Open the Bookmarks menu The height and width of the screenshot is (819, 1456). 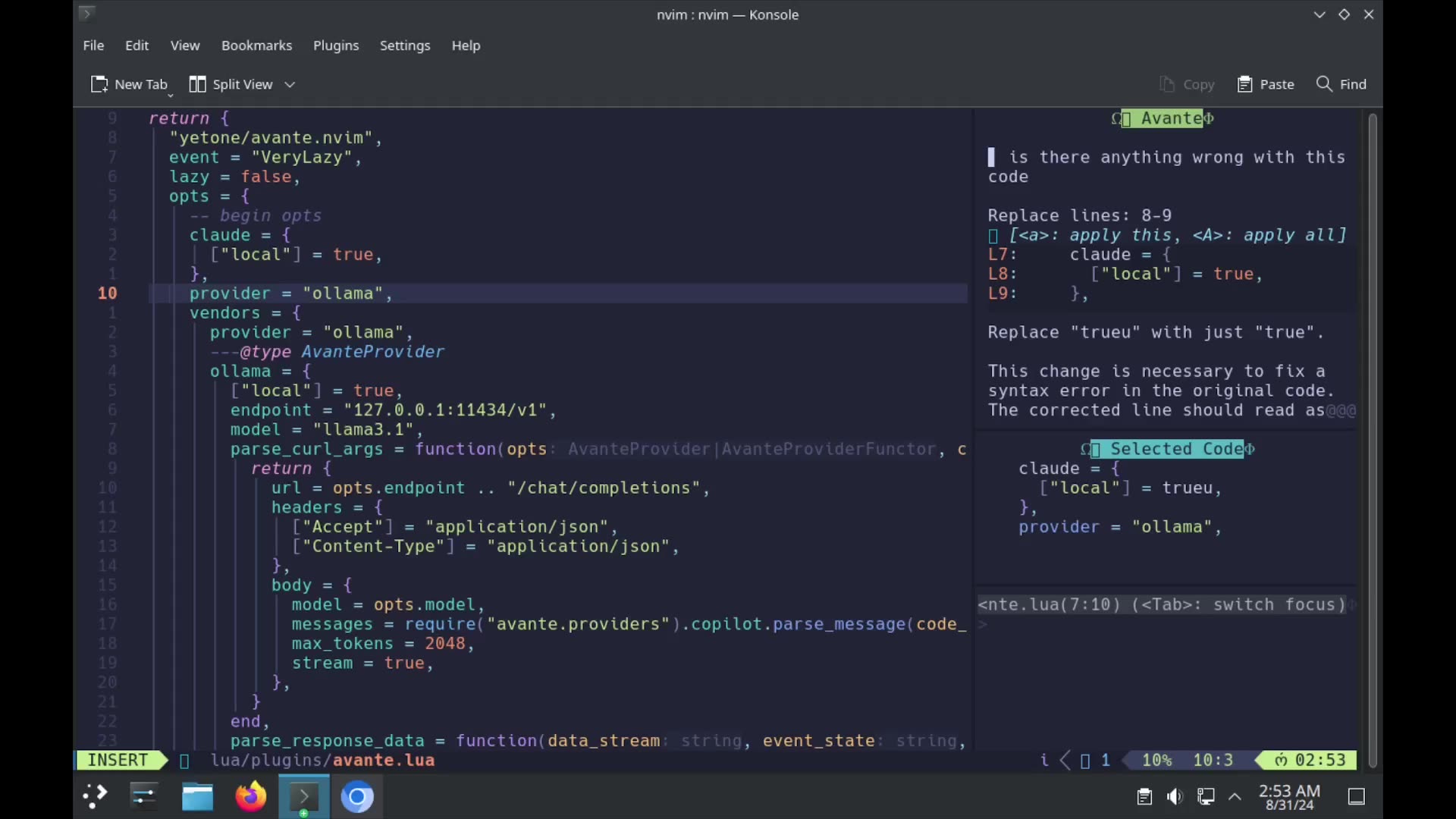coord(256,45)
